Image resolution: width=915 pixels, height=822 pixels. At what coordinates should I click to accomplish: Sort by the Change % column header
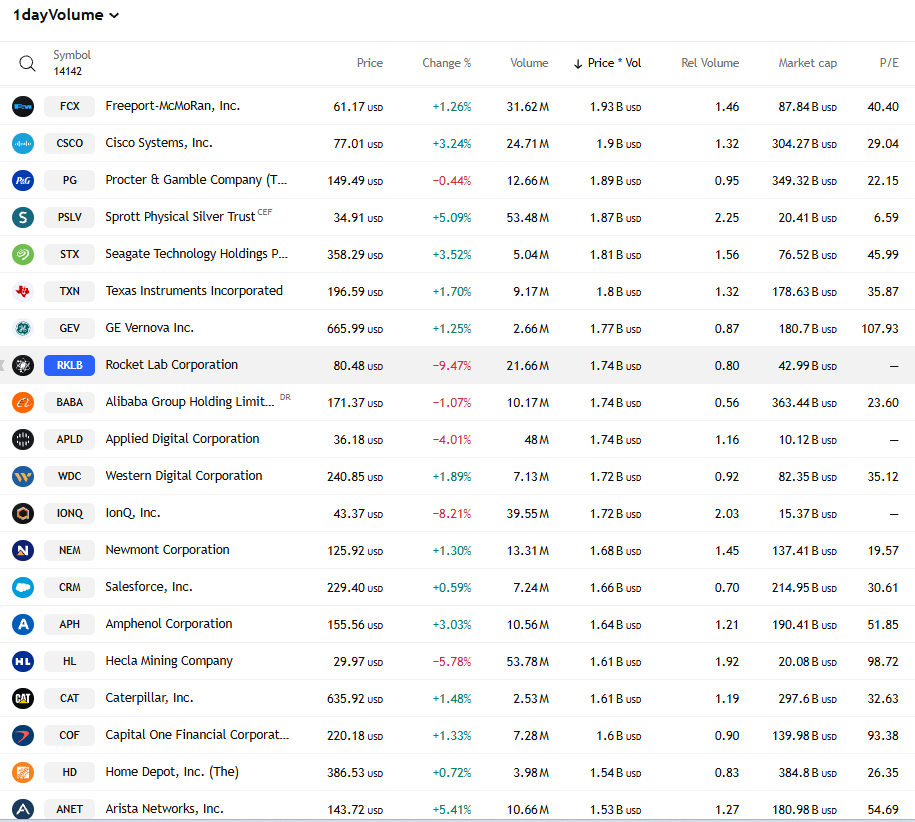(446, 63)
